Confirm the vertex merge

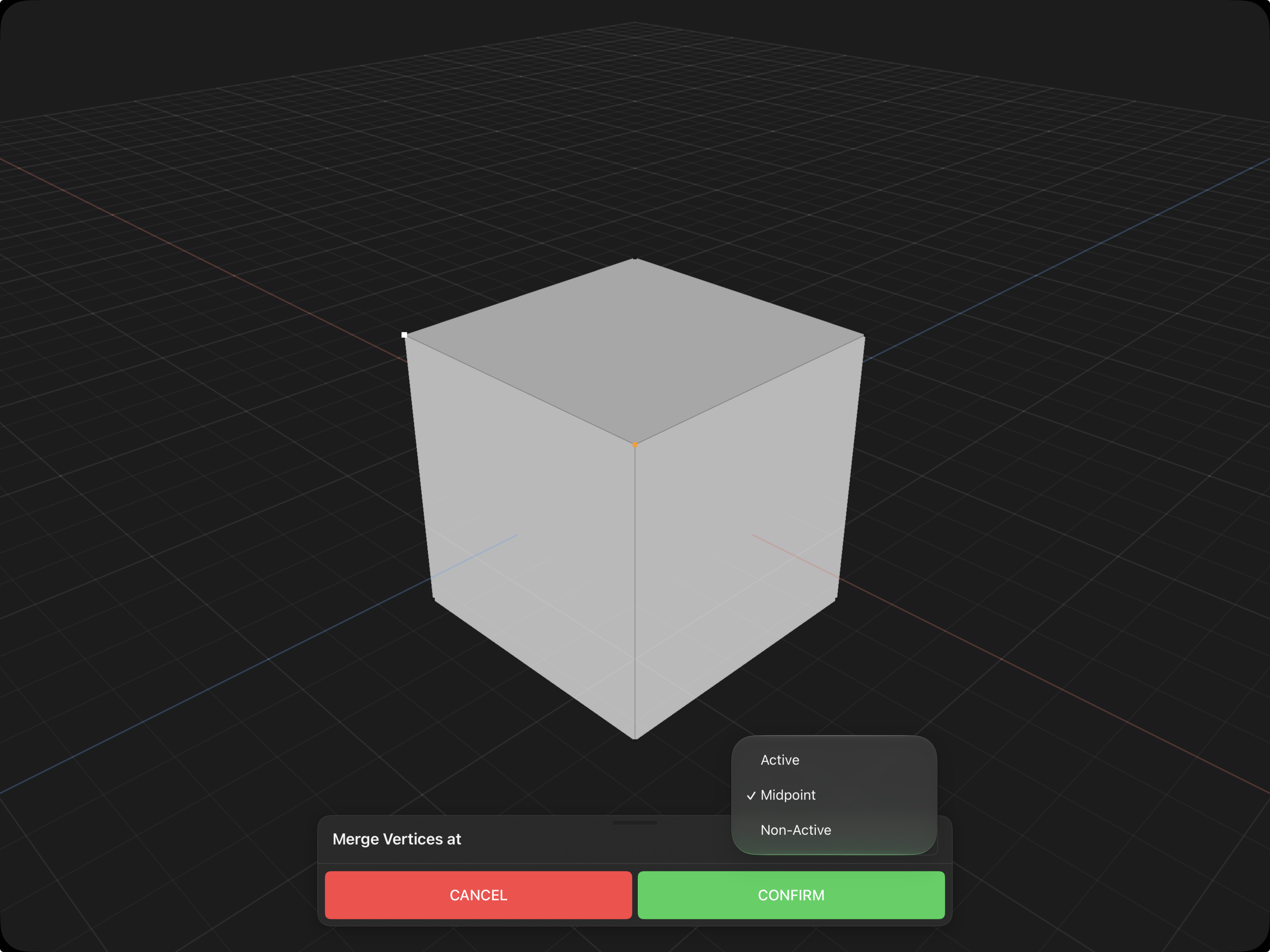pyautogui.click(x=791, y=895)
